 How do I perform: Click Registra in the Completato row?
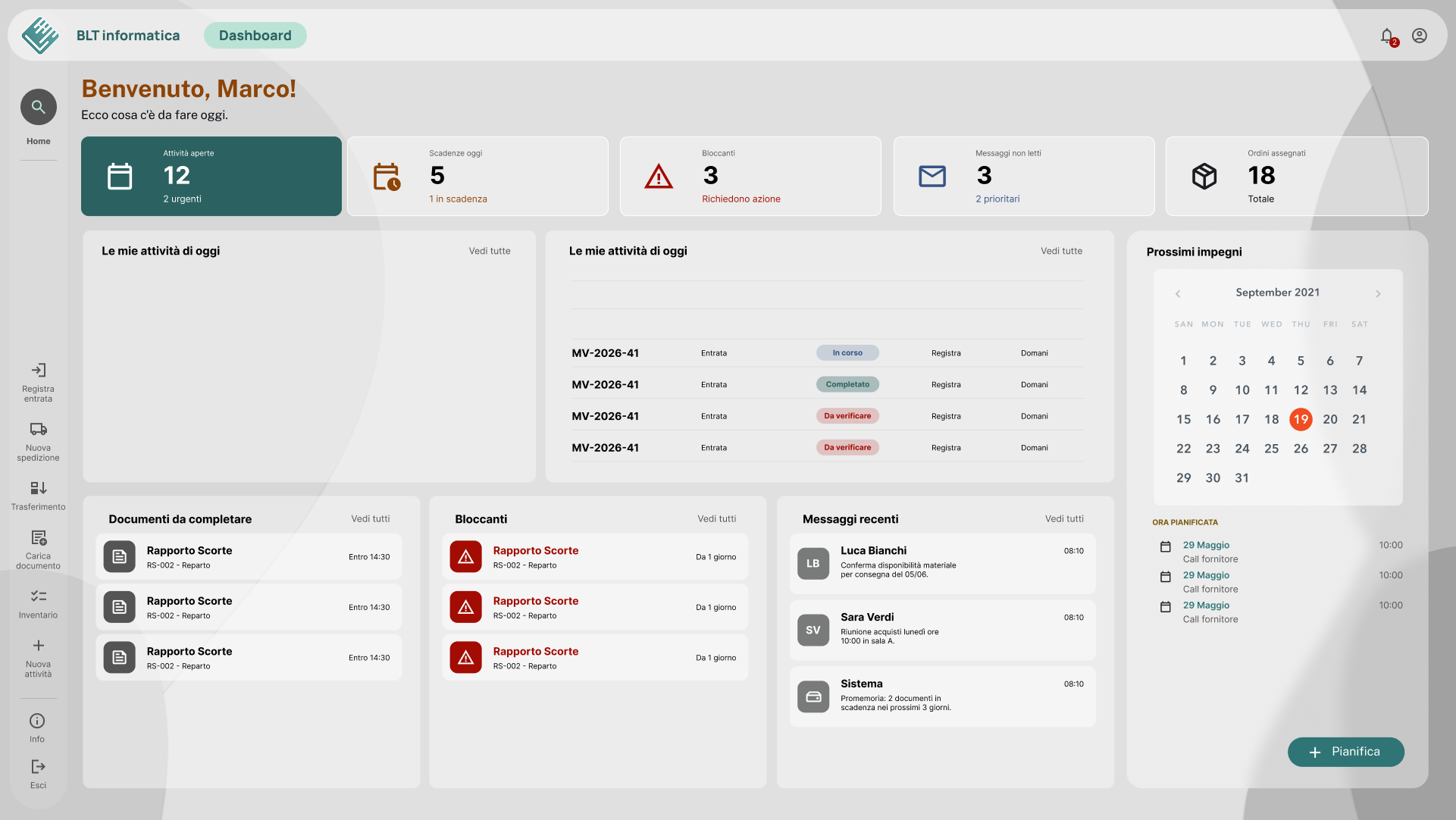[946, 385]
